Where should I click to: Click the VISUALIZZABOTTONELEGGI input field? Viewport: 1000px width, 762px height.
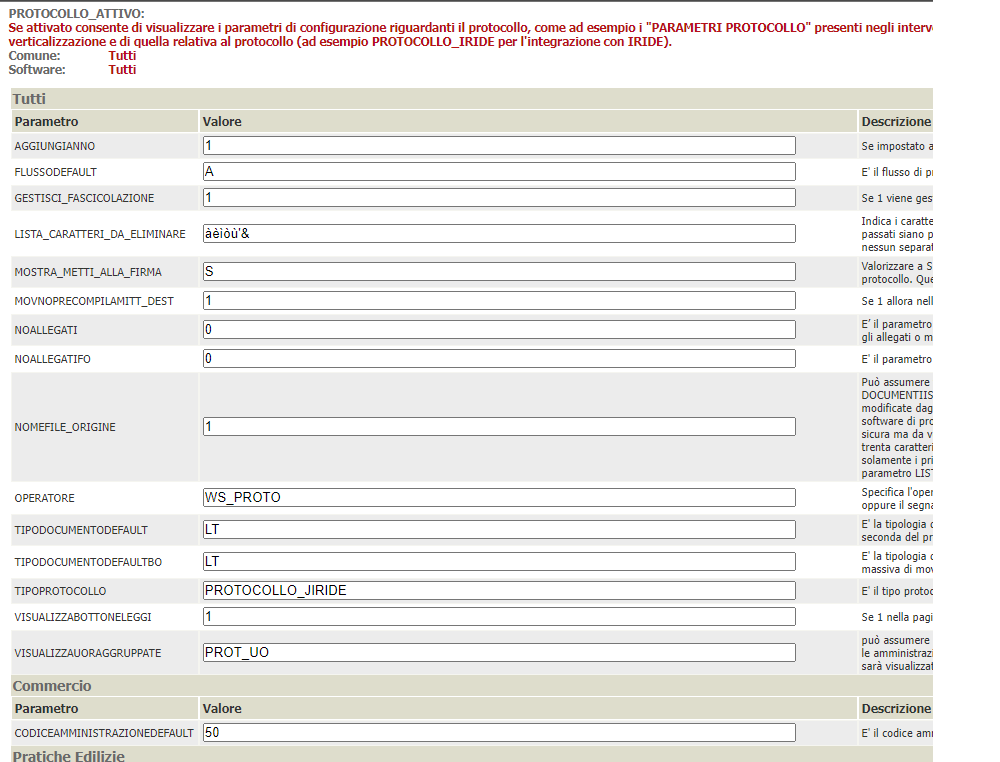[498, 617]
